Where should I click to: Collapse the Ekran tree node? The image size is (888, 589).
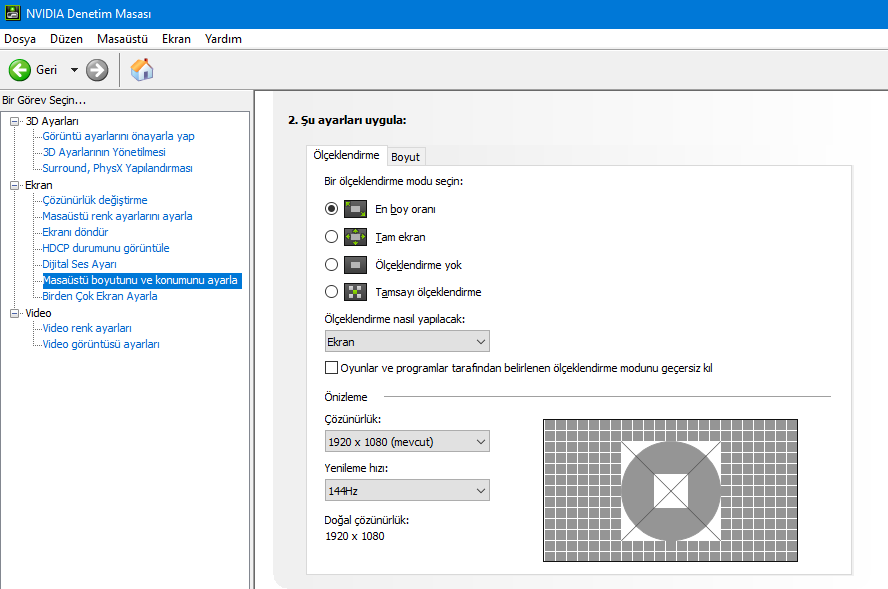(x=15, y=185)
